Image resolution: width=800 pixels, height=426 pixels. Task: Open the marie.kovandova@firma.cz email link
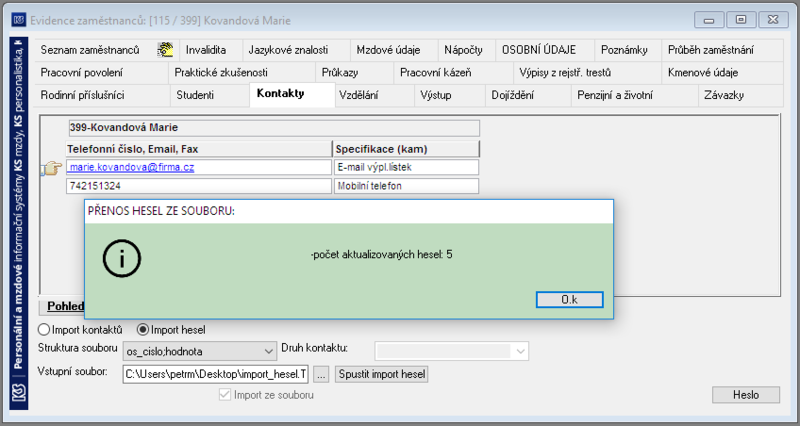[132, 167]
